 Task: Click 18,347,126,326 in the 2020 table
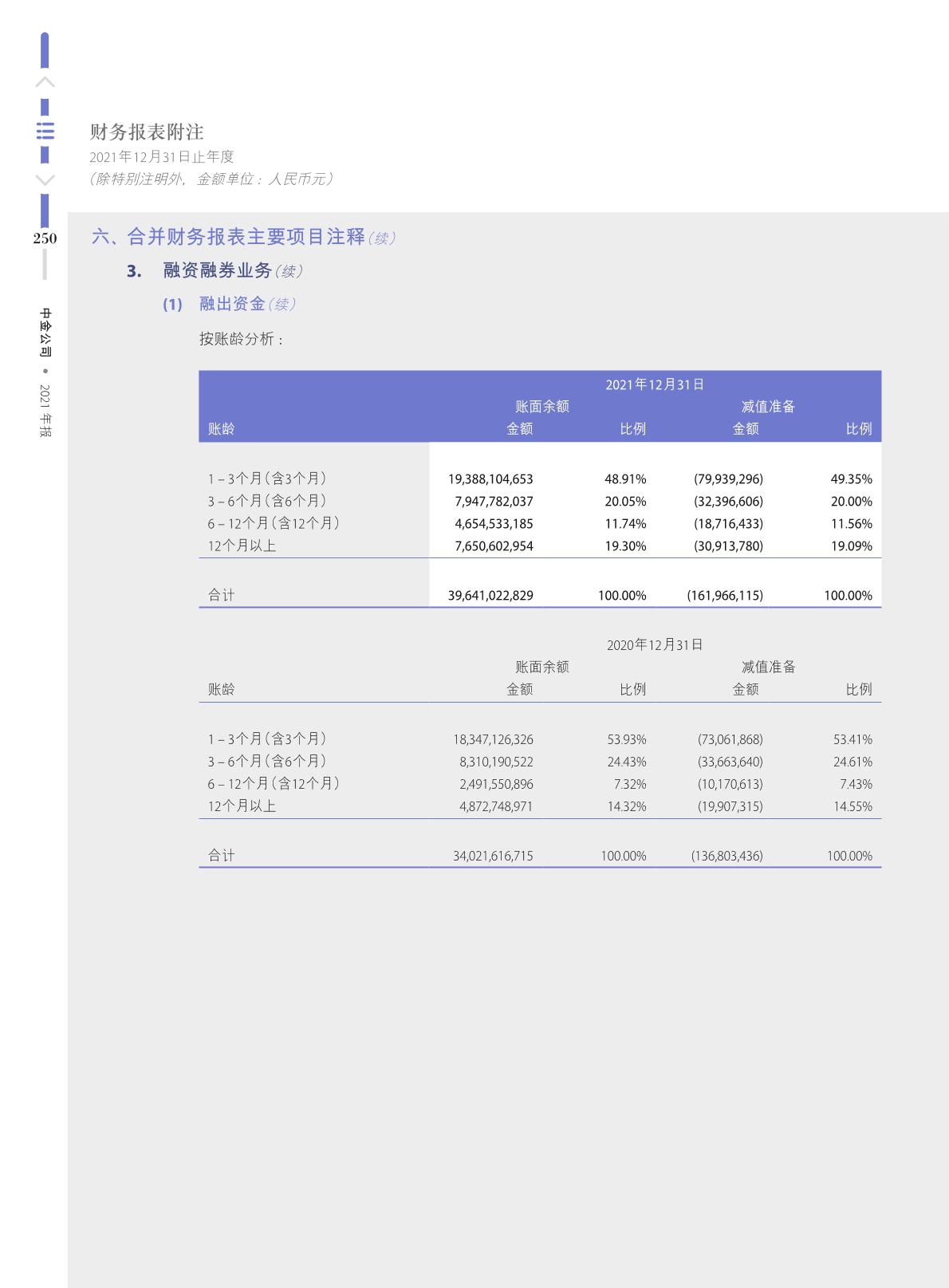pos(493,739)
